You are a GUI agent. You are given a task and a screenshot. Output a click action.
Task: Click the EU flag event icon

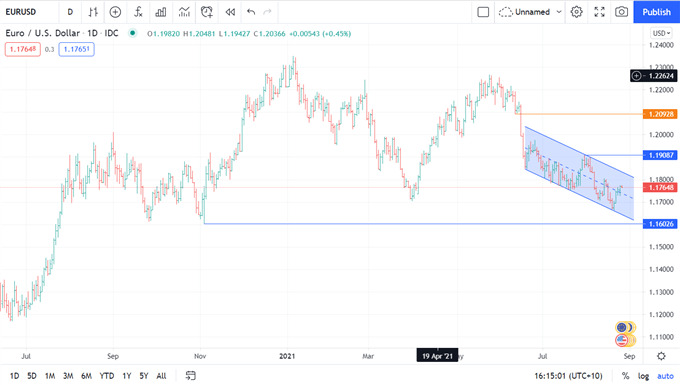coord(622,327)
